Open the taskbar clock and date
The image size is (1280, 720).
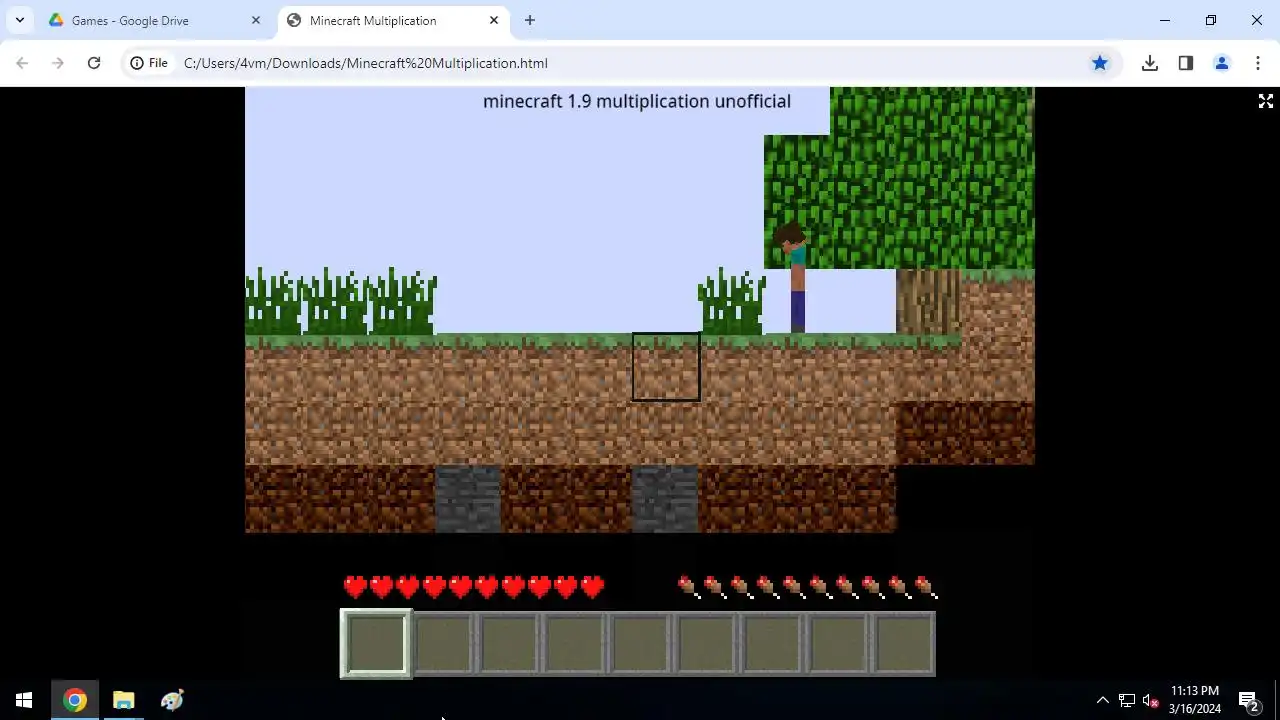(x=1195, y=700)
